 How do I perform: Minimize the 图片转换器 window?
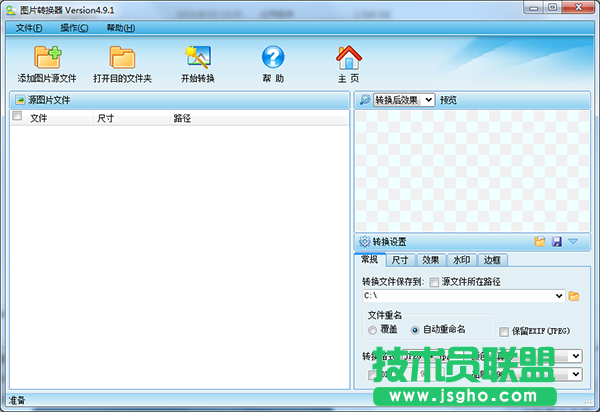click(534, 7)
